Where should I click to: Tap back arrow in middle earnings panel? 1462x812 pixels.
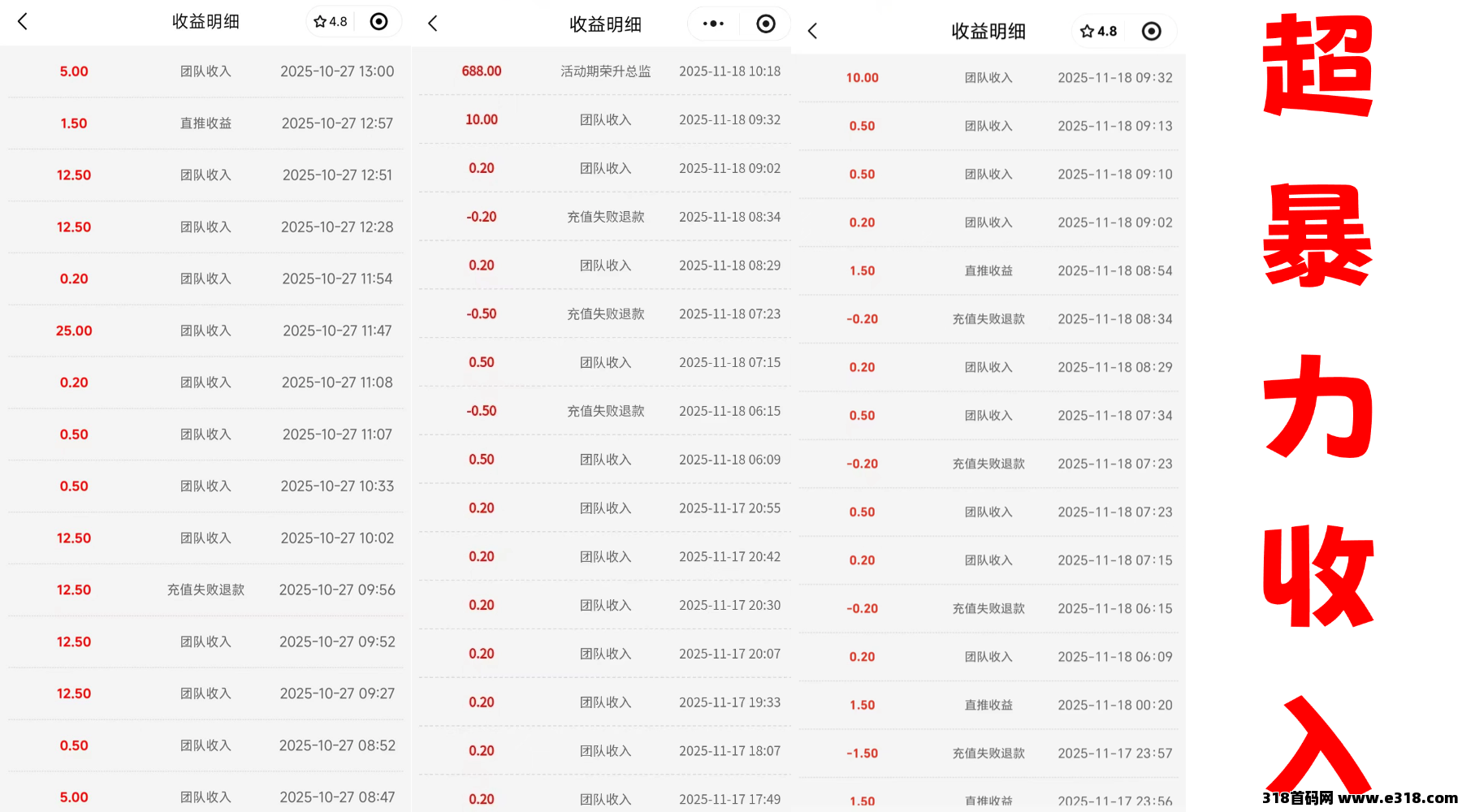(433, 24)
